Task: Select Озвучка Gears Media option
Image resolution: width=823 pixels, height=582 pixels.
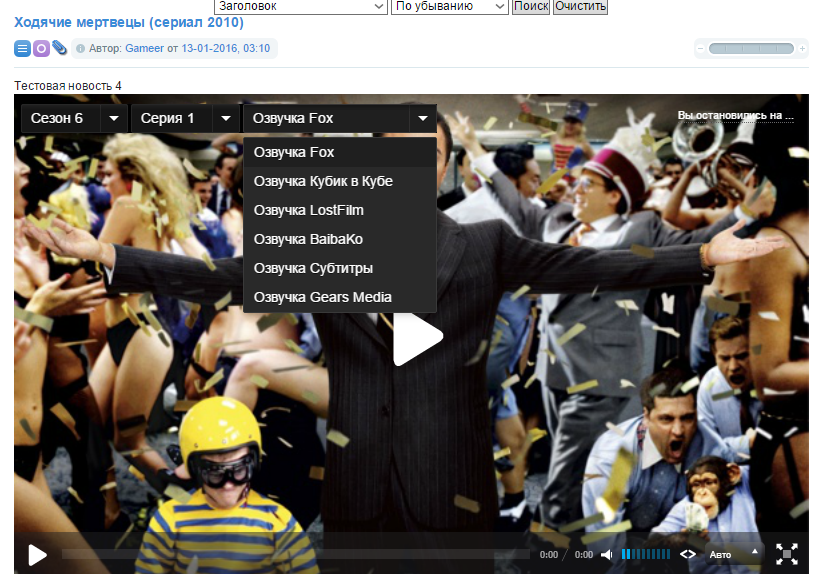Action: click(x=340, y=297)
